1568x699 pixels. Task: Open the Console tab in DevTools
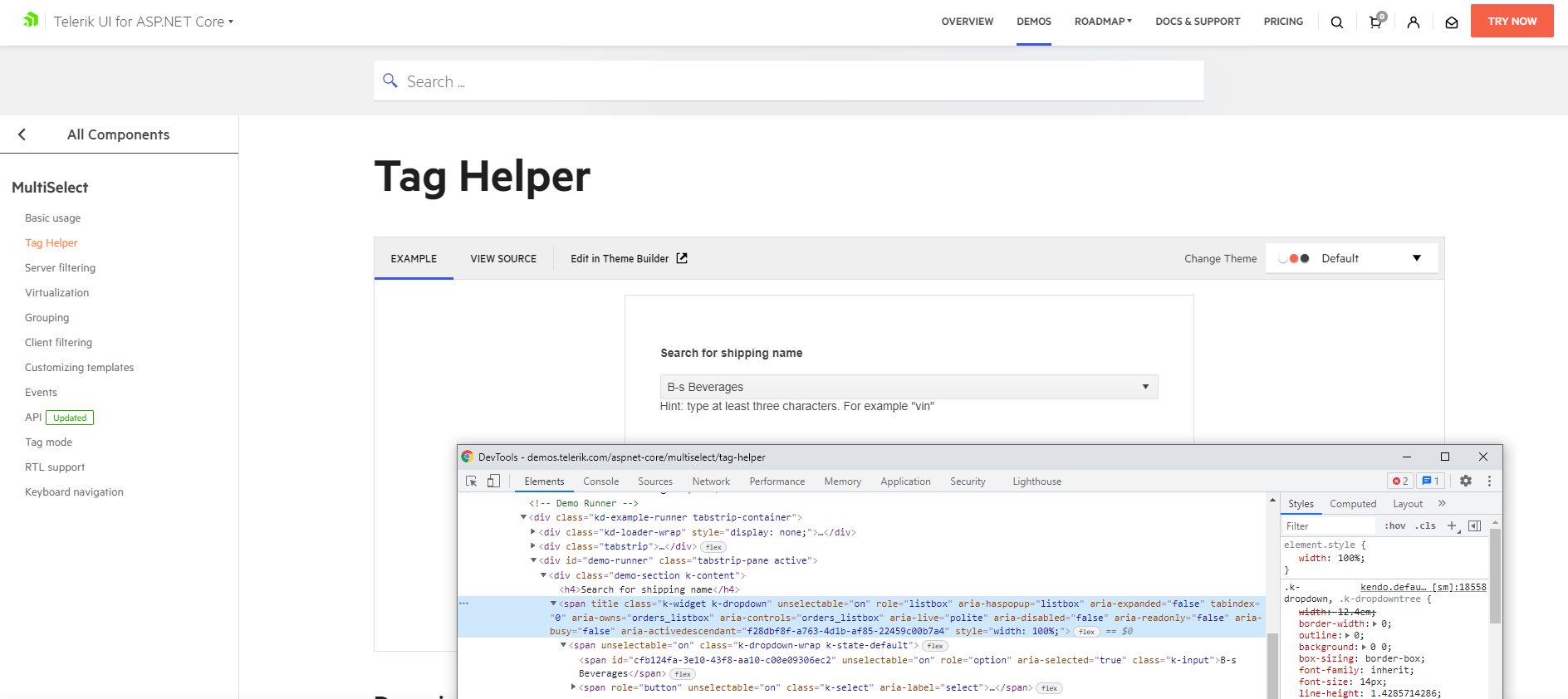600,481
